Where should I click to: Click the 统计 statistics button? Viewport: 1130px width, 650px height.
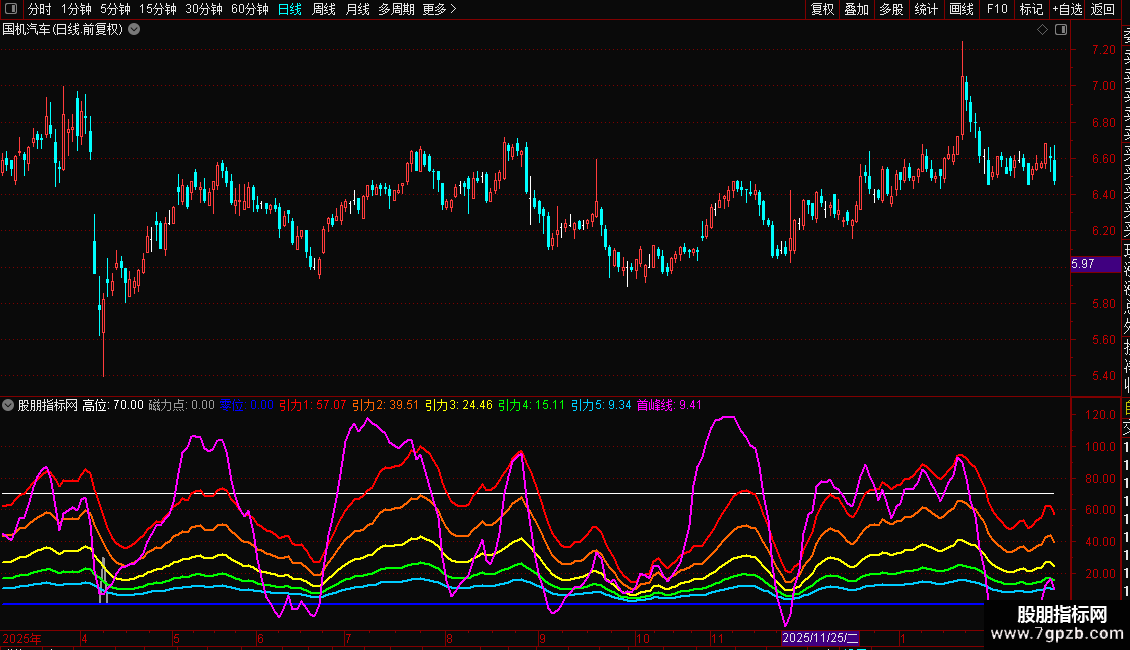[x=926, y=10]
